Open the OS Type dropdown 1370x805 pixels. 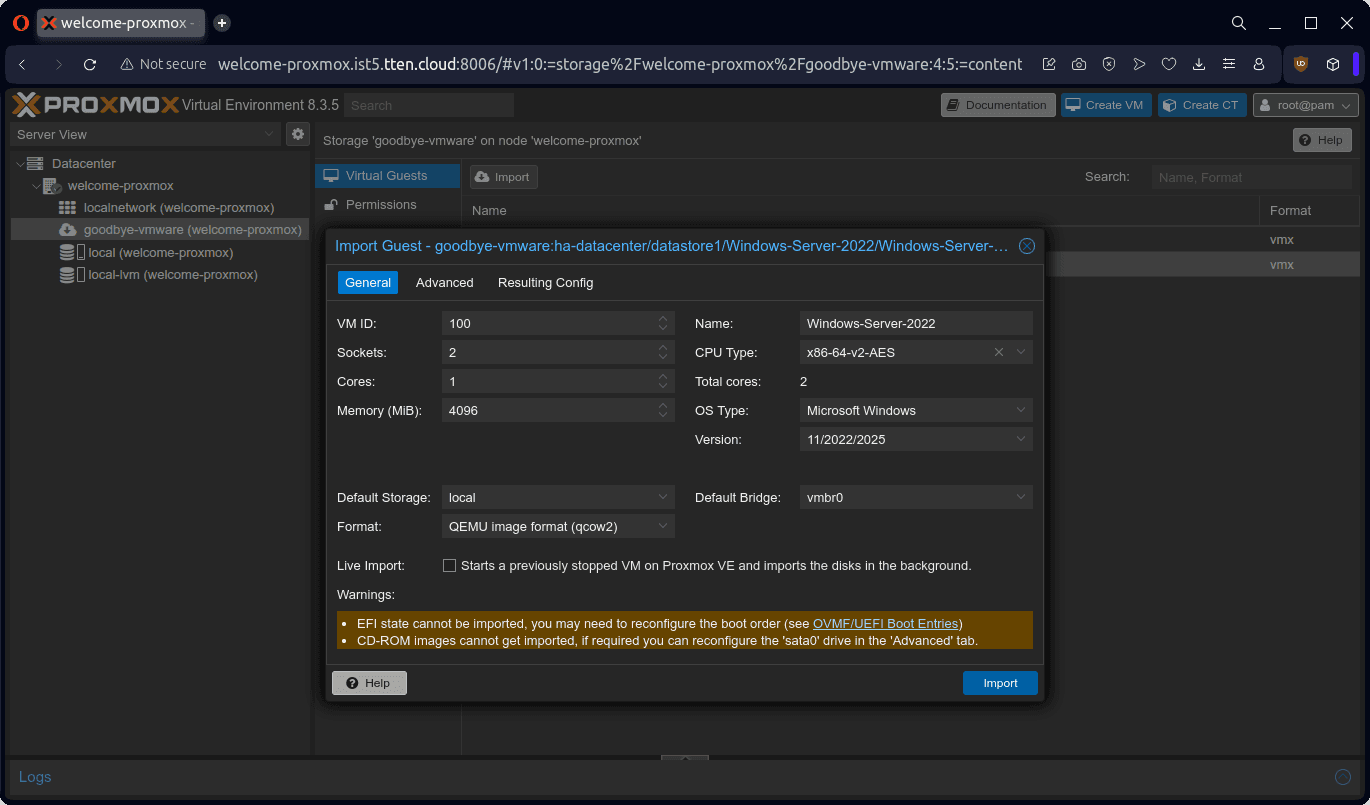[x=1020, y=410]
